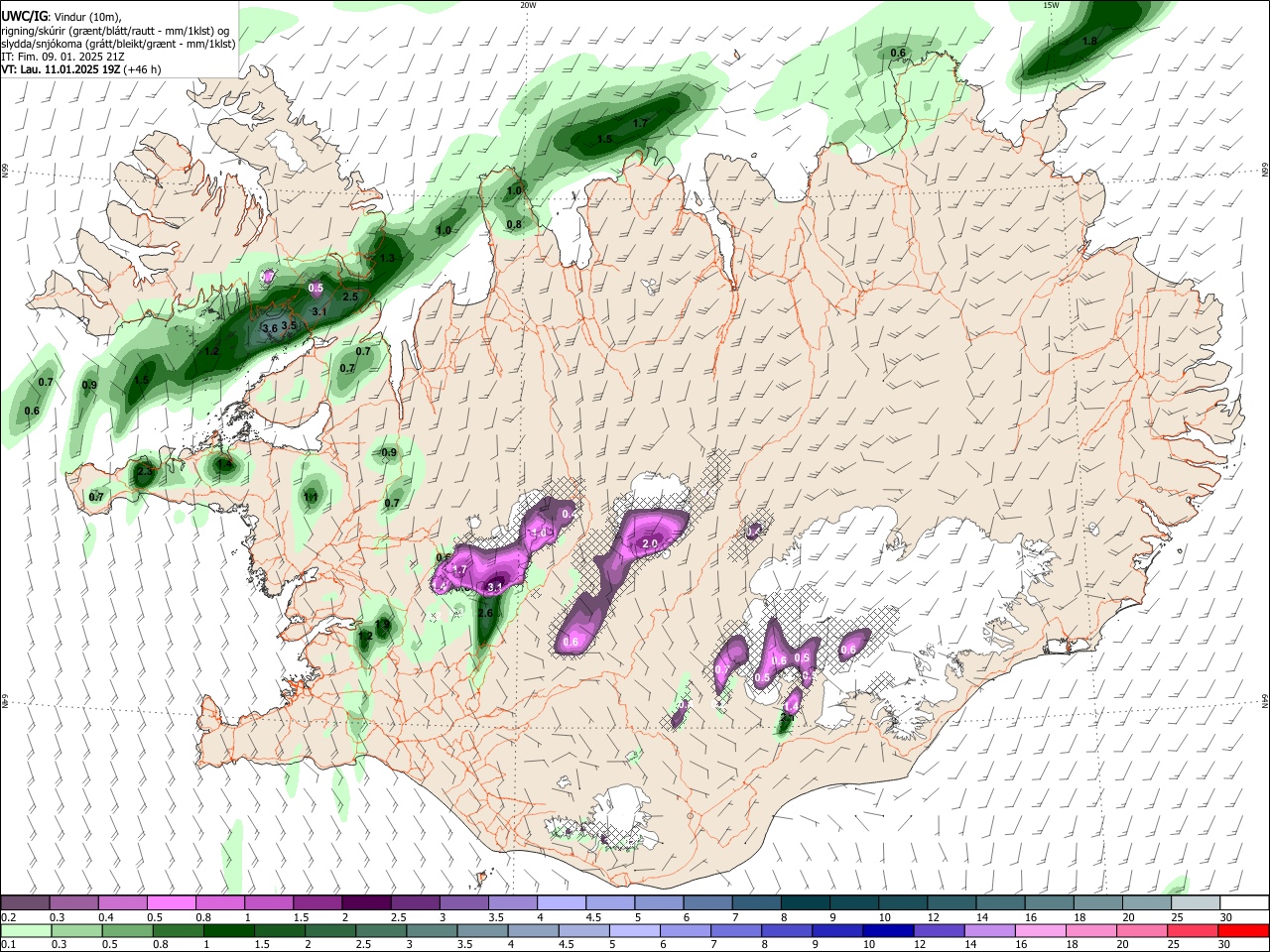Click the dark blue rain legend swatch labeled 10

tap(887, 931)
